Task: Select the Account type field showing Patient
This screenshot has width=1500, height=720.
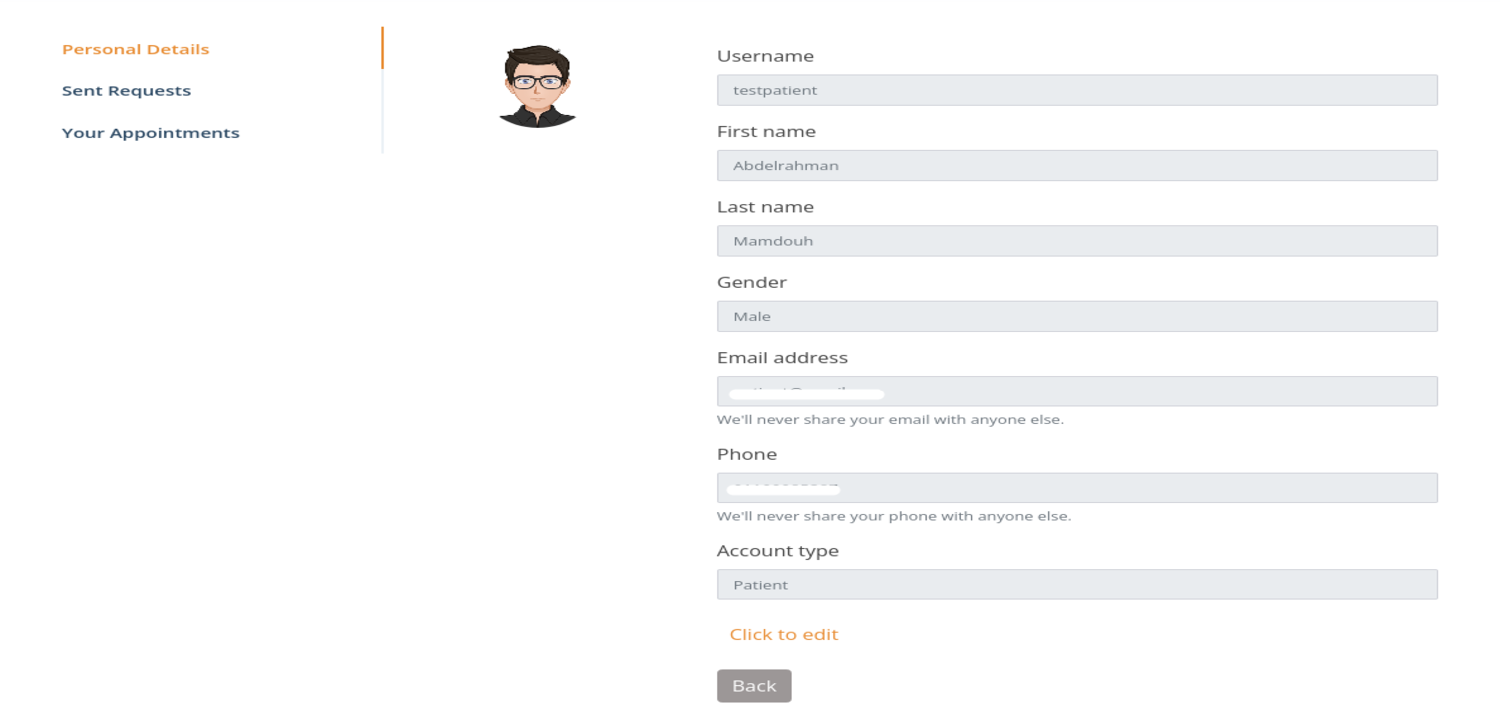Action: 1077,584
